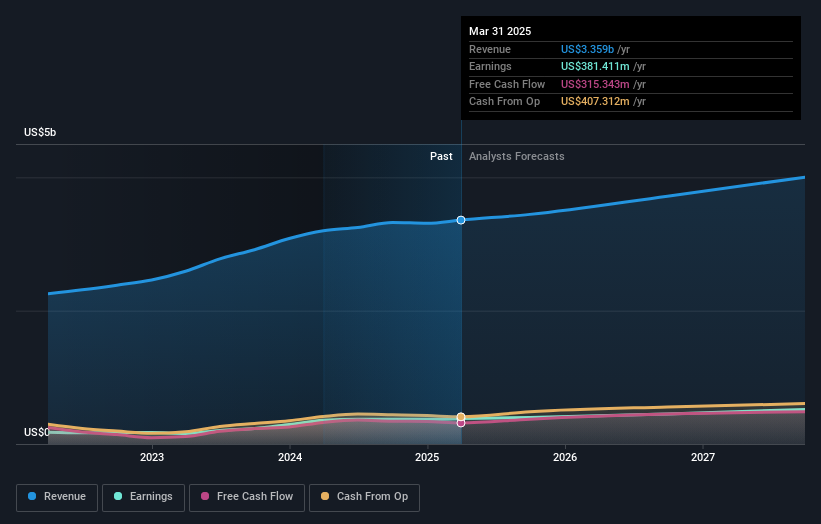
Task: Toggle the Revenue legend button
Action: pos(57,497)
